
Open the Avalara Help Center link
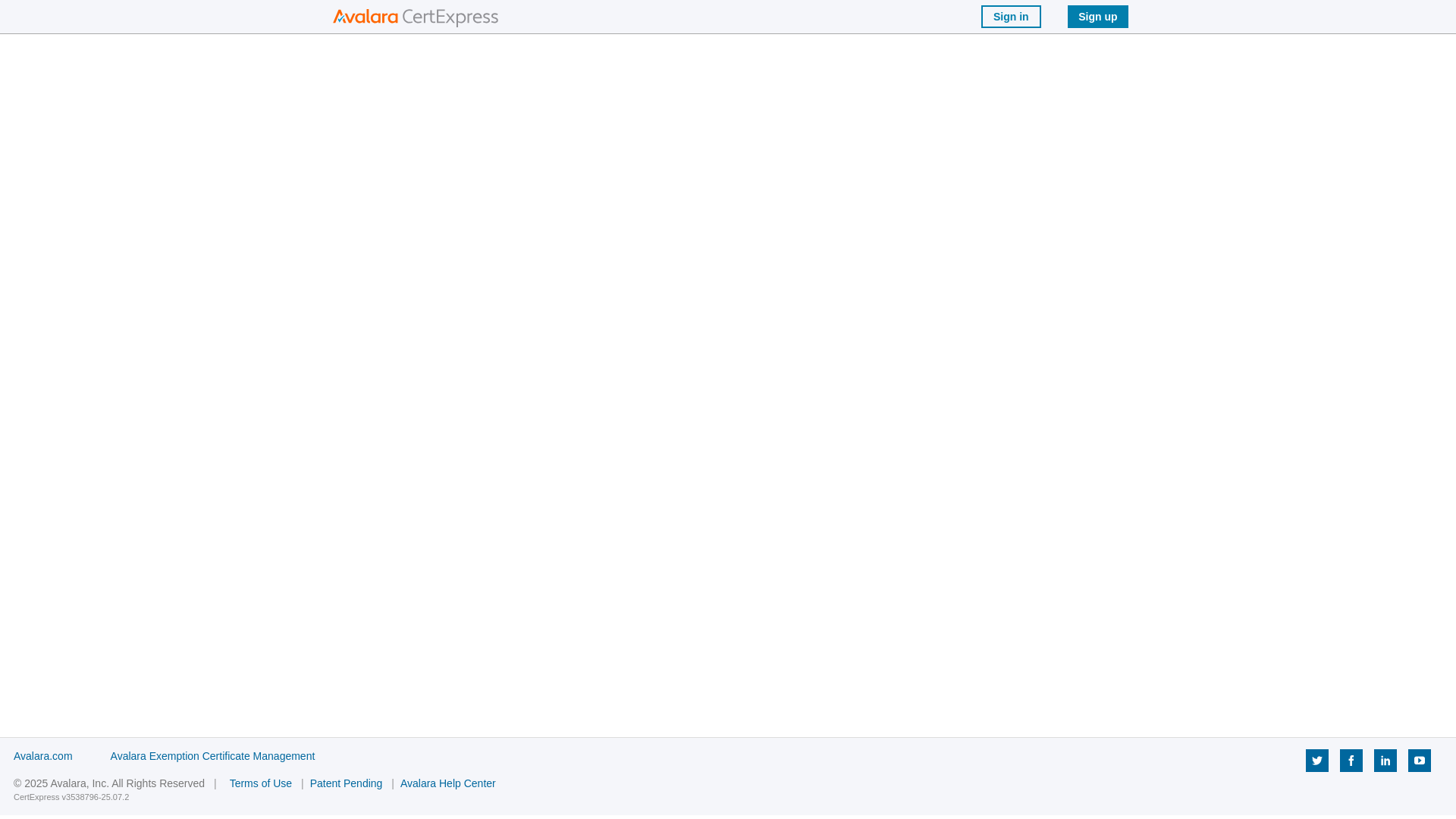pyautogui.click(x=448, y=783)
